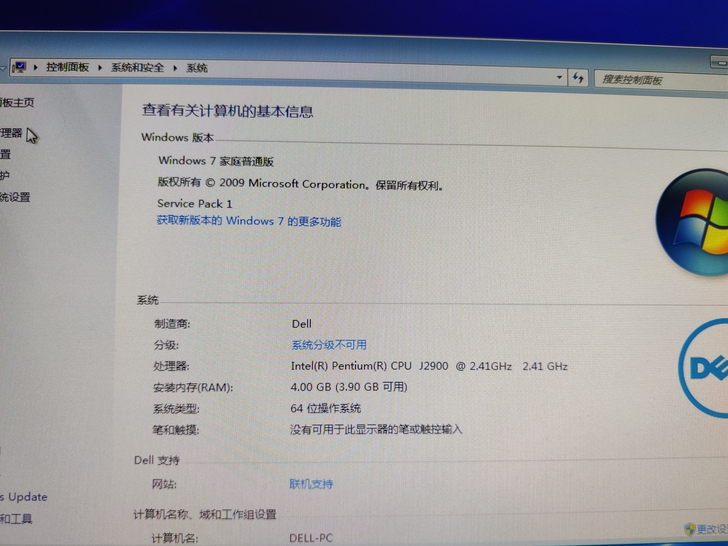Open sidebar link ending in 统设置
Image resolution: width=728 pixels, height=546 pixels.
click(15, 197)
